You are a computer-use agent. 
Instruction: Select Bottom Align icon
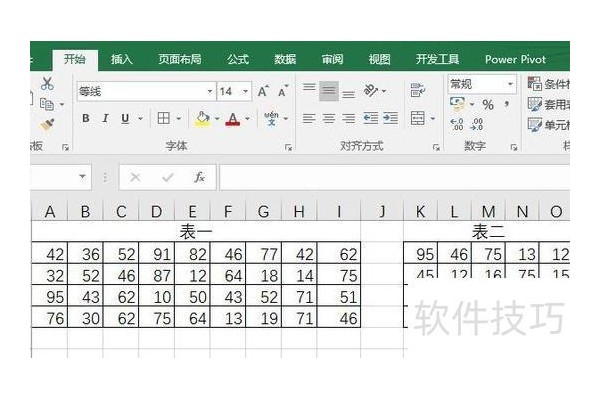[x=348, y=94]
